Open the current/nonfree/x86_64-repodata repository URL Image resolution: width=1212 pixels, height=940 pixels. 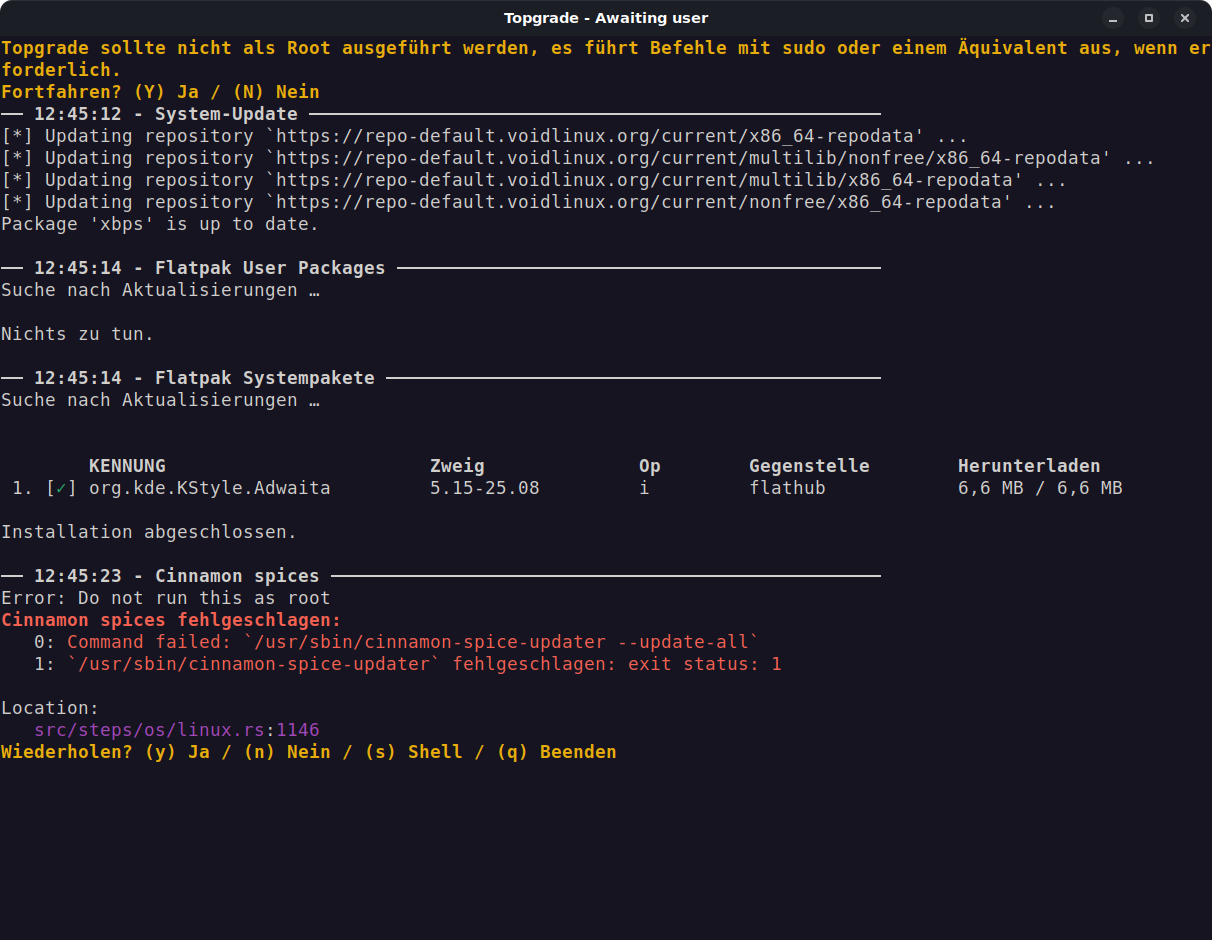642,202
